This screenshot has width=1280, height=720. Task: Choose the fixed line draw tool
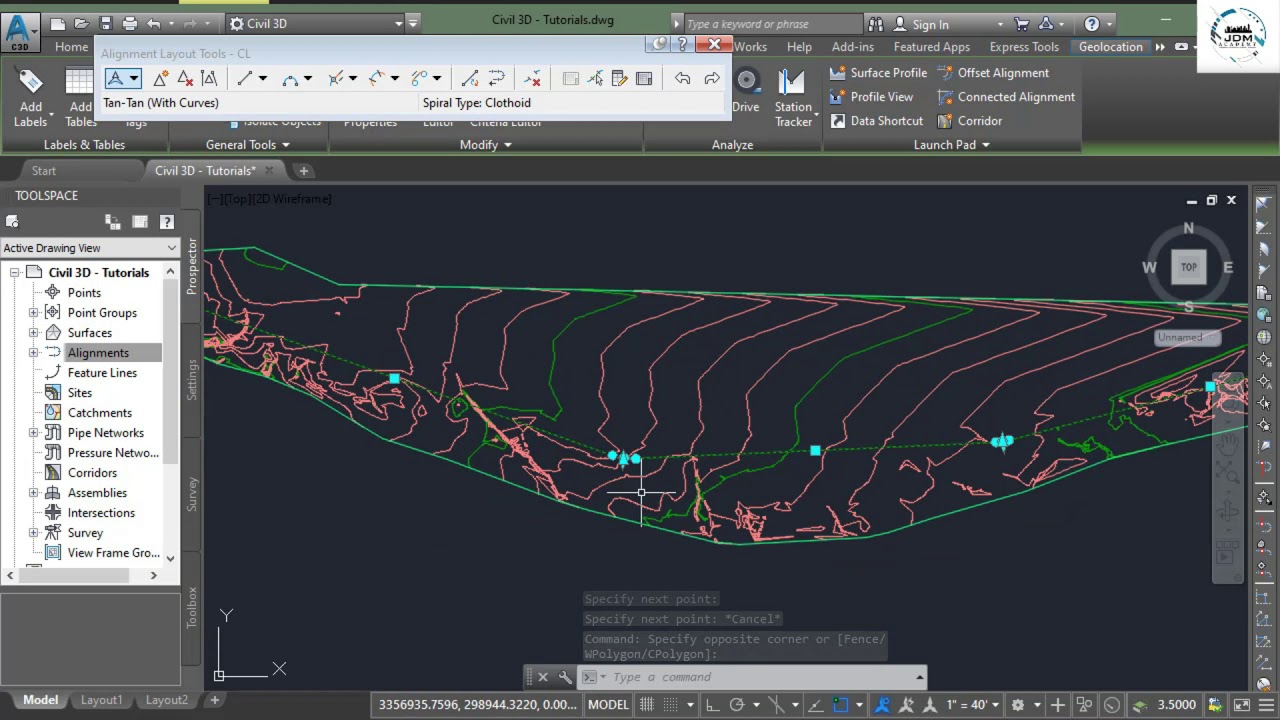click(245, 79)
